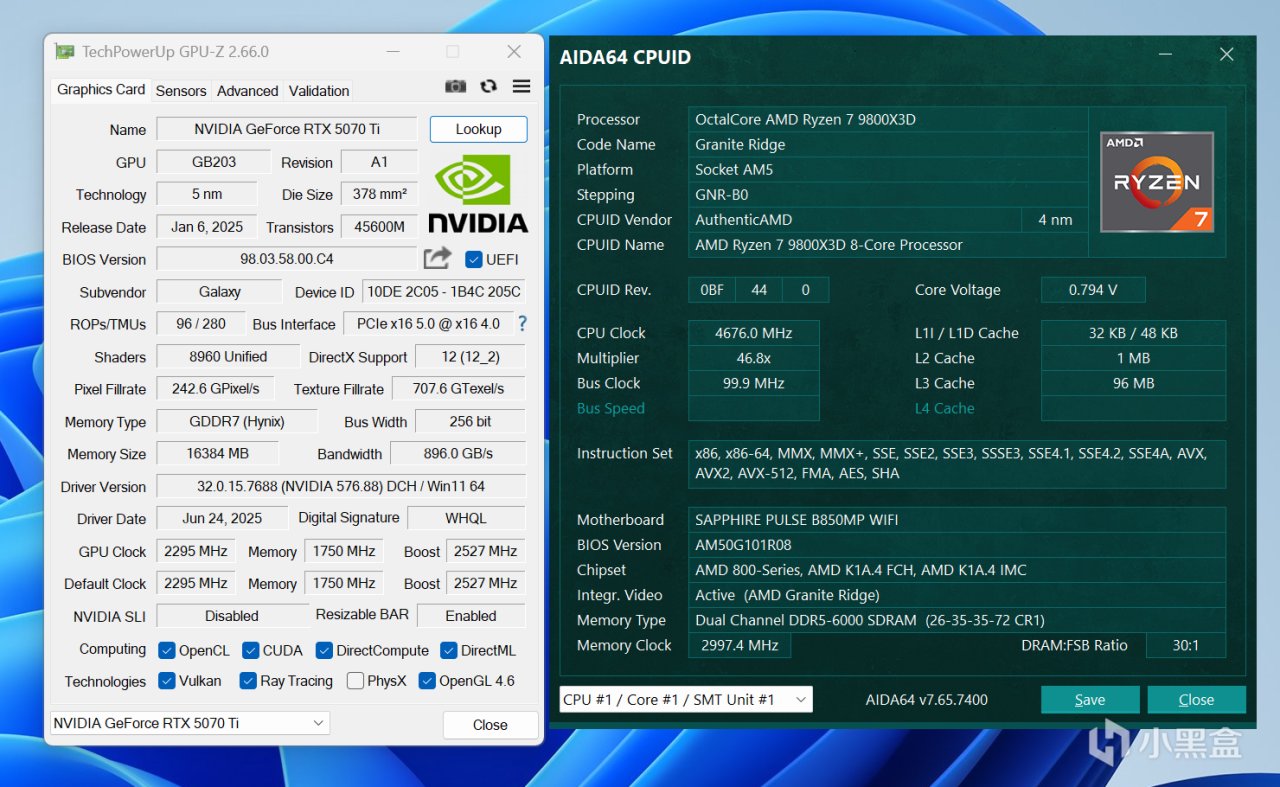Toggle the Ray Tracing checkbox
Image resolution: width=1280 pixels, height=787 pixels.
click(248, 681)
